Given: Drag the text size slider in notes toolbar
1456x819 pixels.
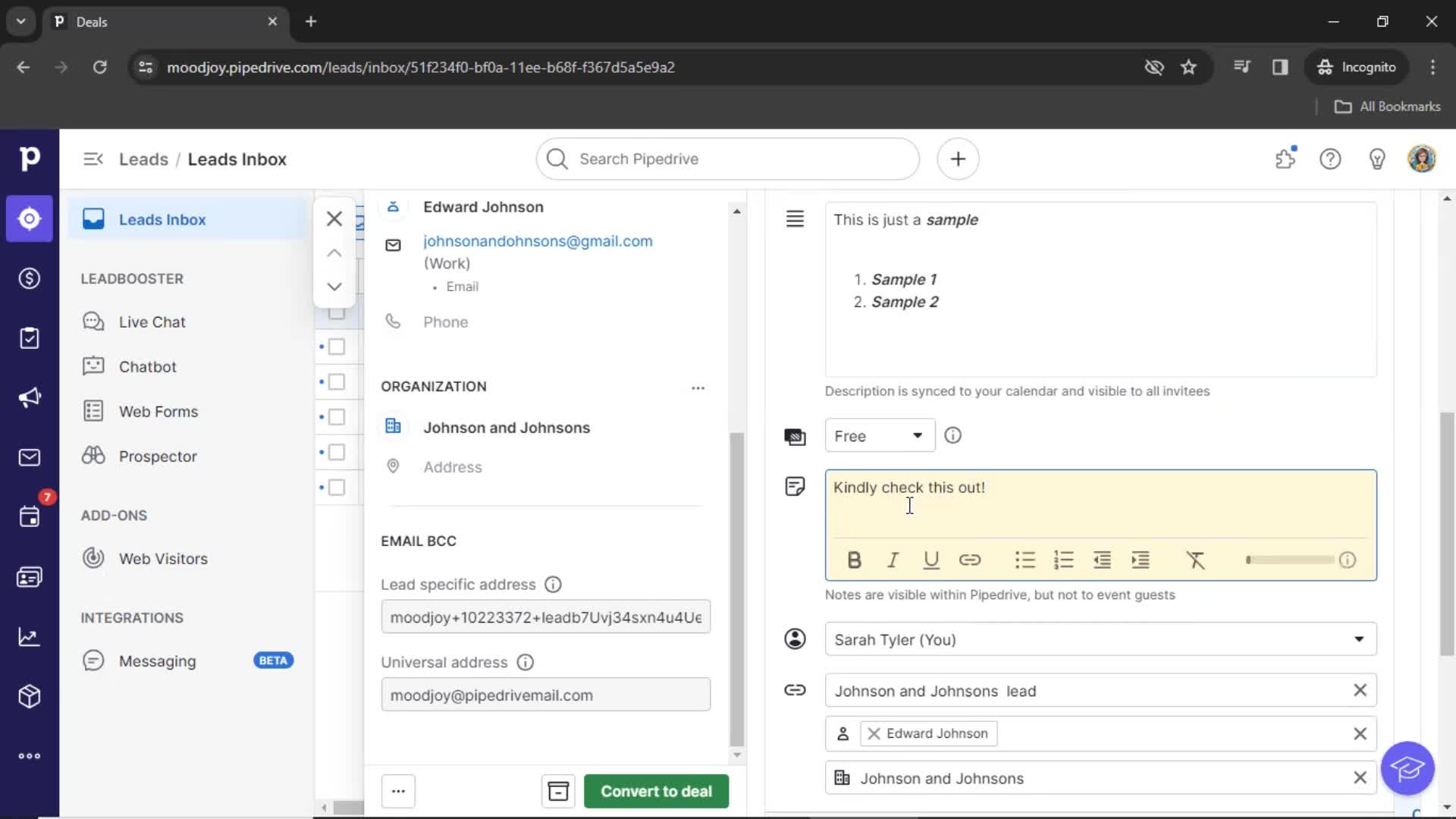Looking at the screenshot, I should tap(1249, 560).
